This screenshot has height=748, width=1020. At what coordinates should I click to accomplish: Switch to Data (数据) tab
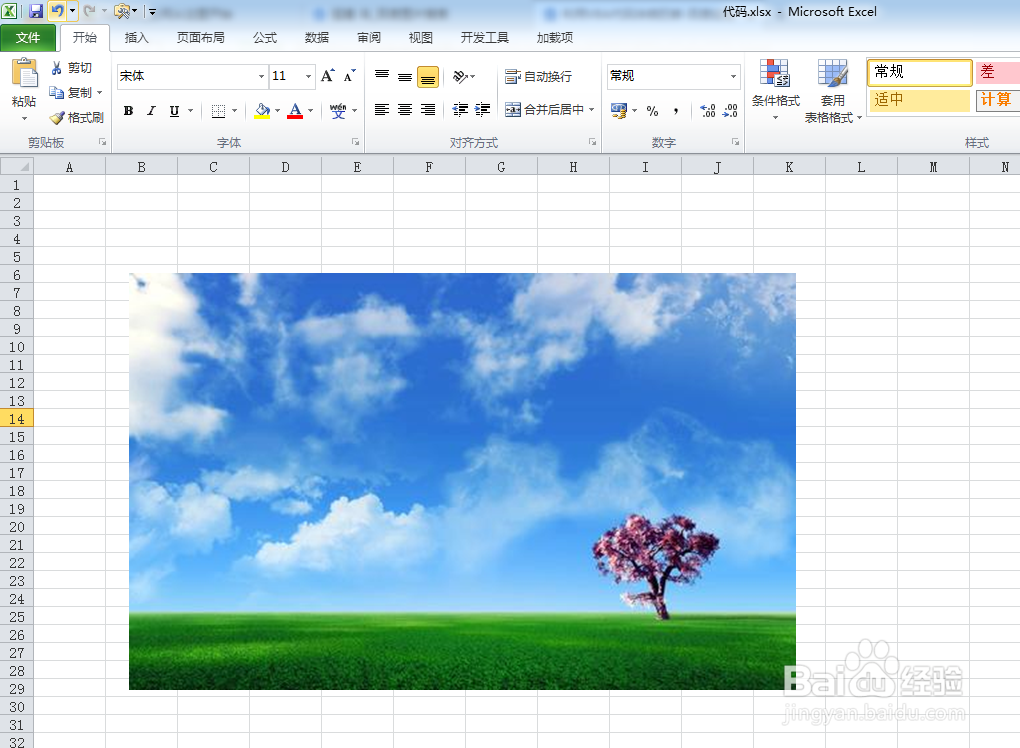pyautogui.click(x=317, y=38)
